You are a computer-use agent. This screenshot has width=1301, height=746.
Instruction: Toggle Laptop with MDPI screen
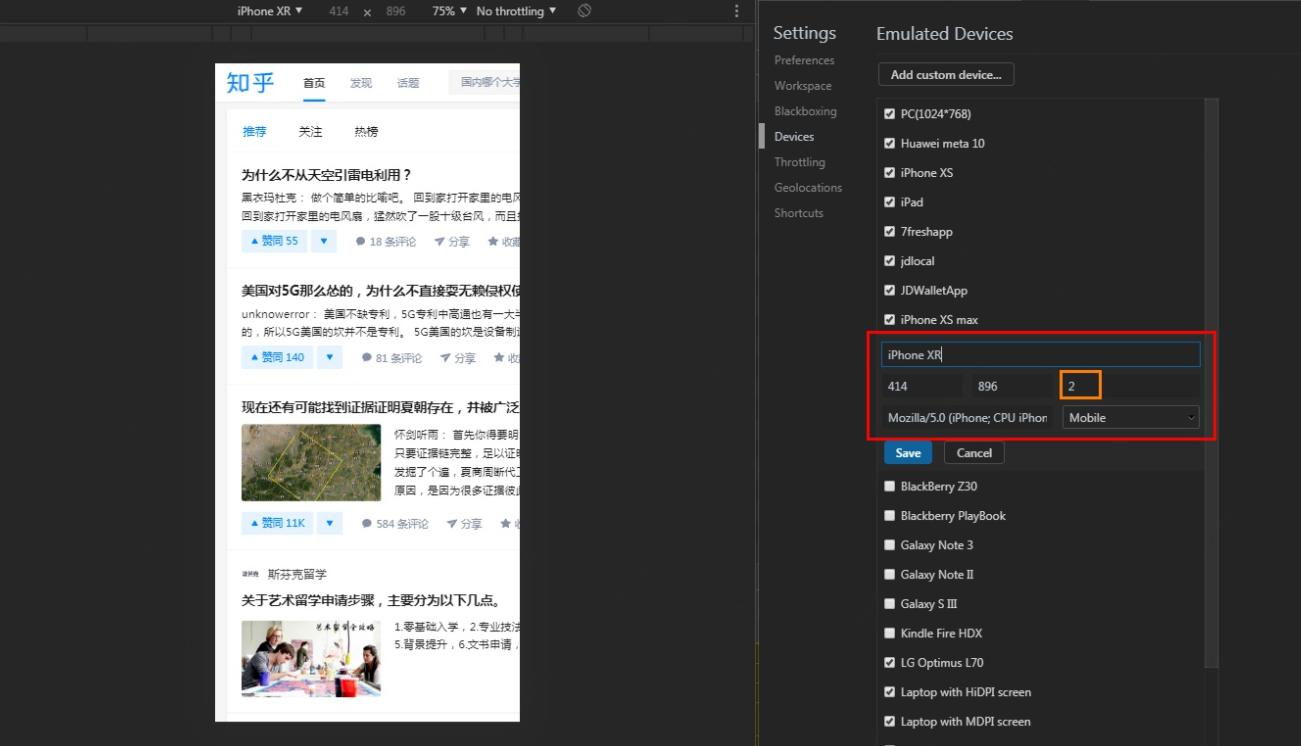point(890,721)
